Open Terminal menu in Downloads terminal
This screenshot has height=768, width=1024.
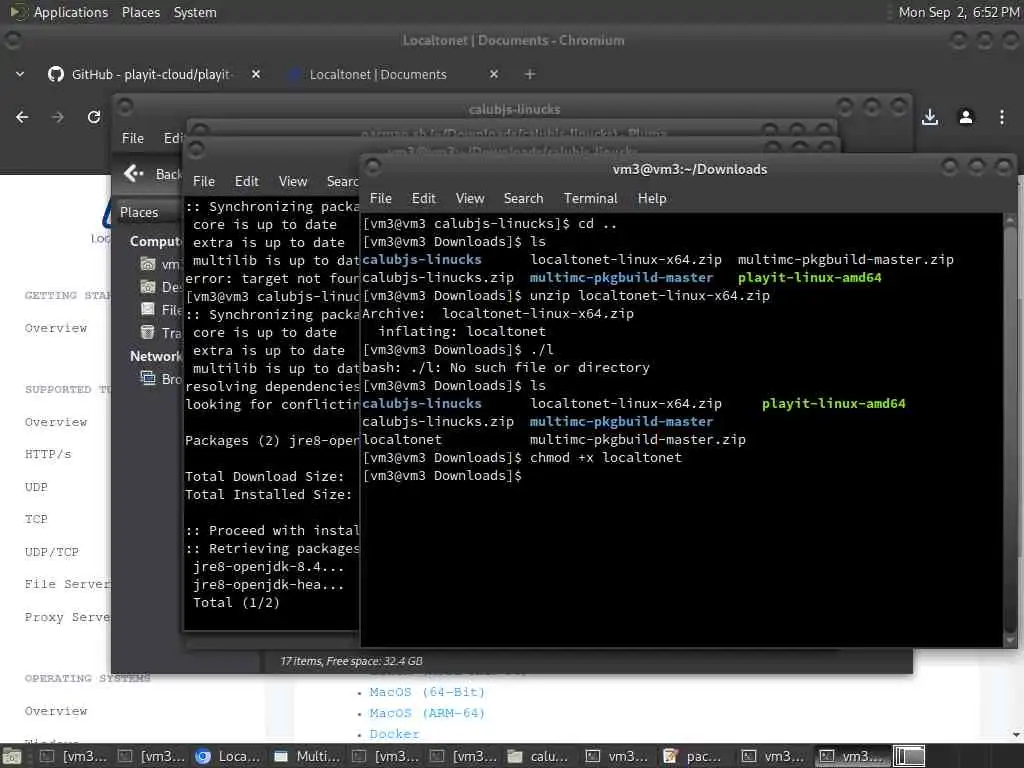pos(590,198)
